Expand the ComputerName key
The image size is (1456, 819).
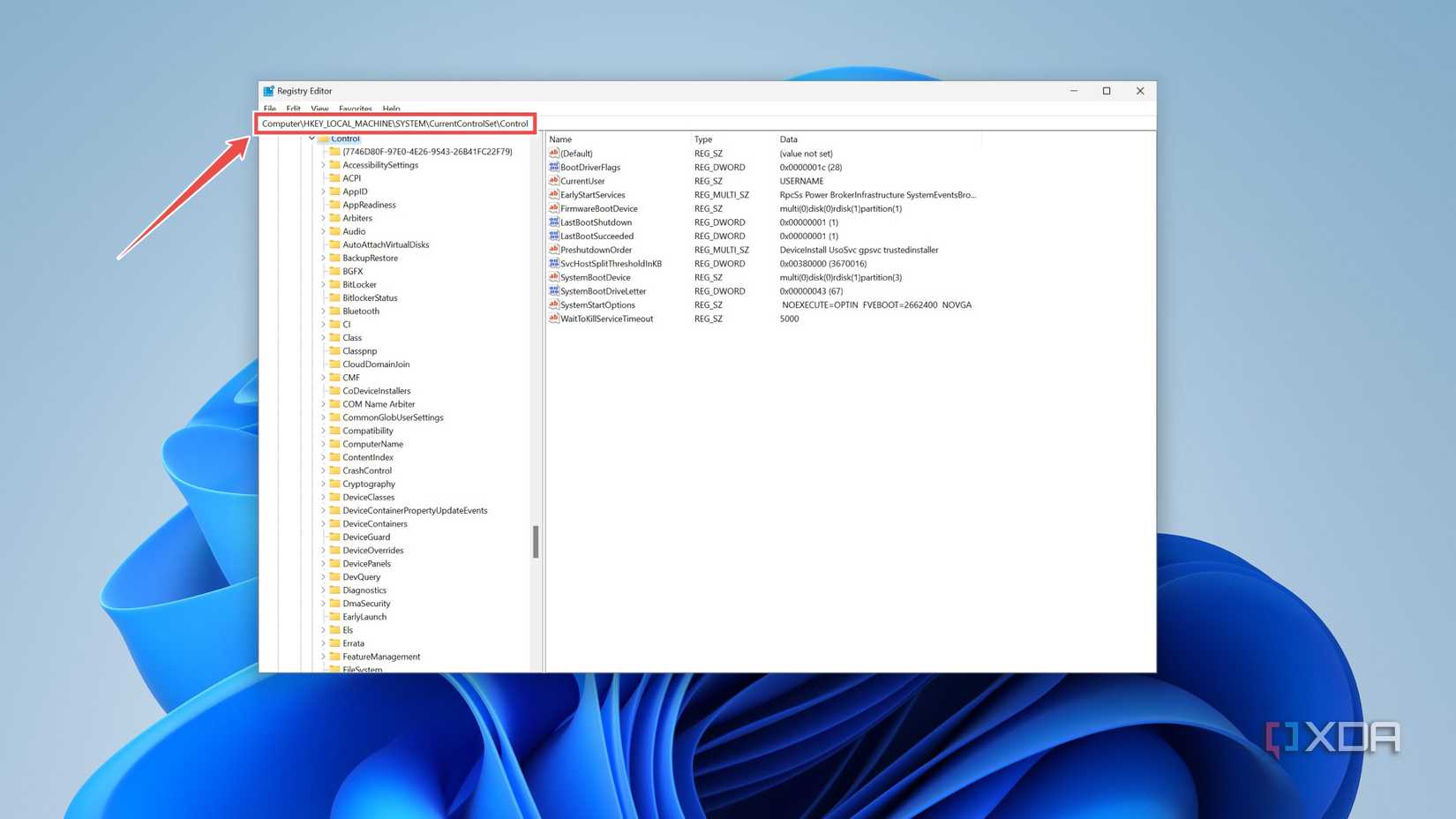tap(323, 444)
